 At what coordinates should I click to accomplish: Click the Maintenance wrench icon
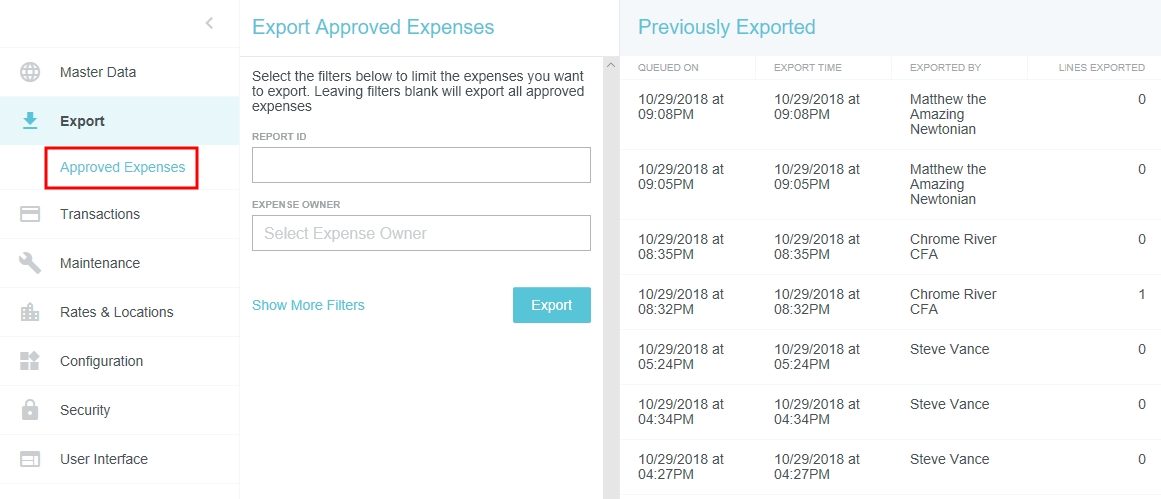30,263
